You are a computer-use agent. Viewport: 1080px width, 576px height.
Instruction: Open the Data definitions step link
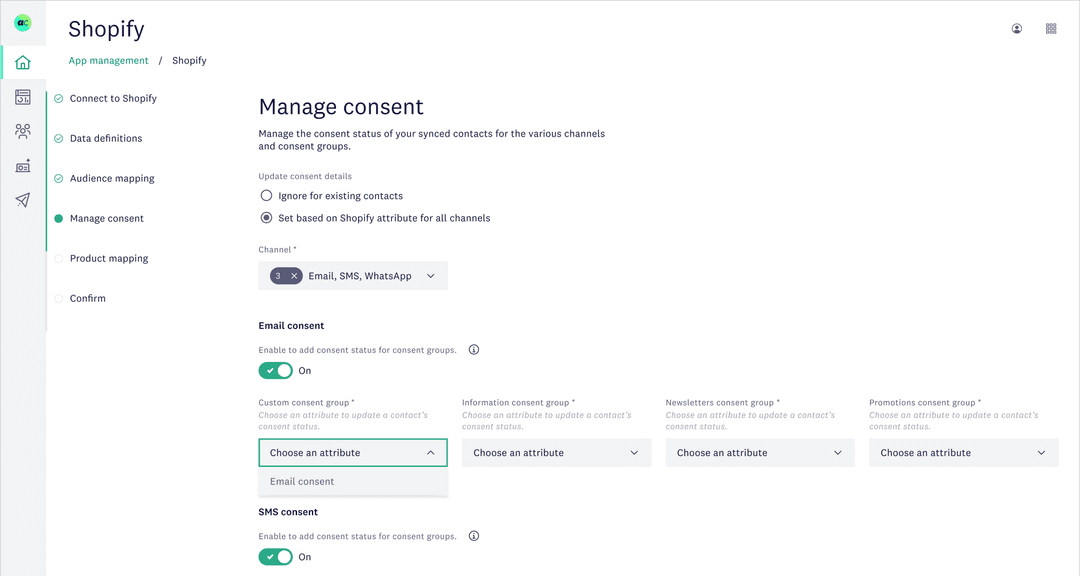coord(104,138)
